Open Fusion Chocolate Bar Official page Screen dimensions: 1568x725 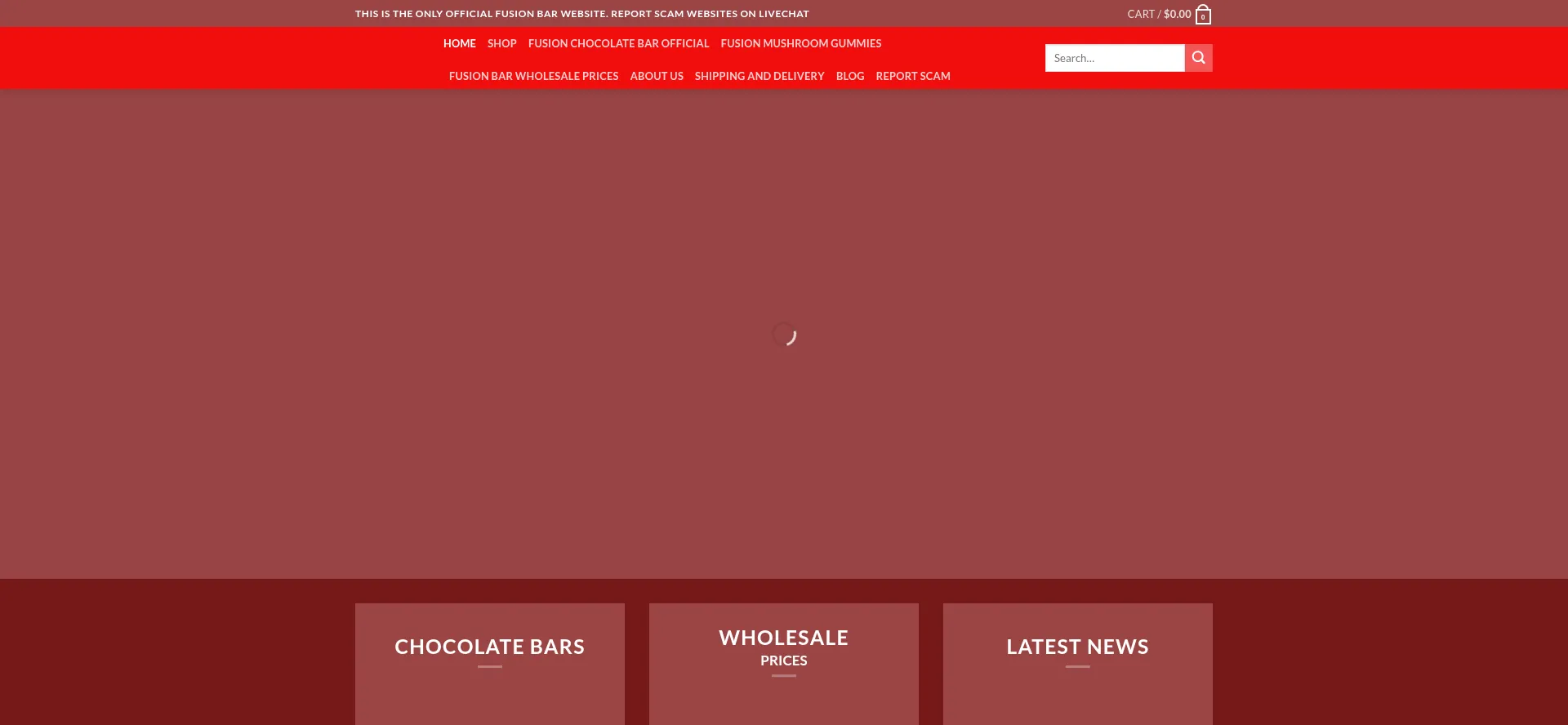click(x=618, y=43)
